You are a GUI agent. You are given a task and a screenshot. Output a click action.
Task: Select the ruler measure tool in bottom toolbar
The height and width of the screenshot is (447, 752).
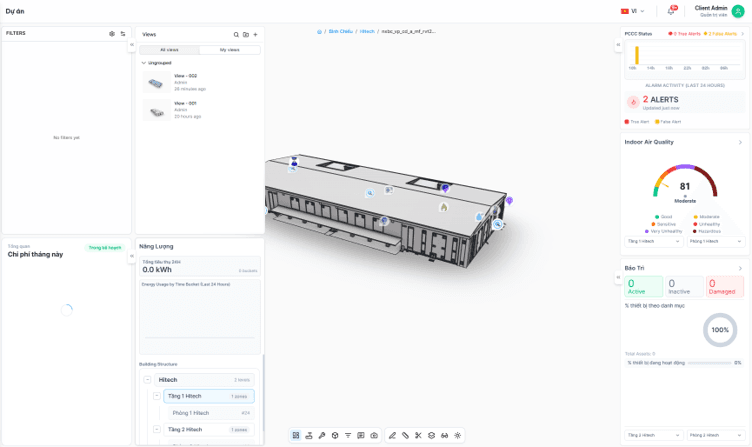click(x=405, y=435)
